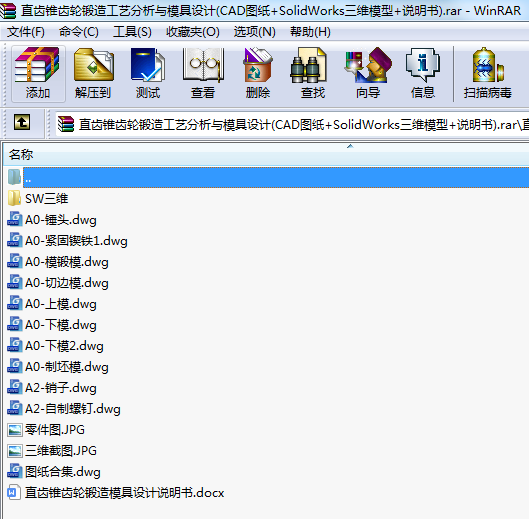This screenshot has width=529, height=519.
Task: Select folder name SW三维
Action: tap(47, 198)
